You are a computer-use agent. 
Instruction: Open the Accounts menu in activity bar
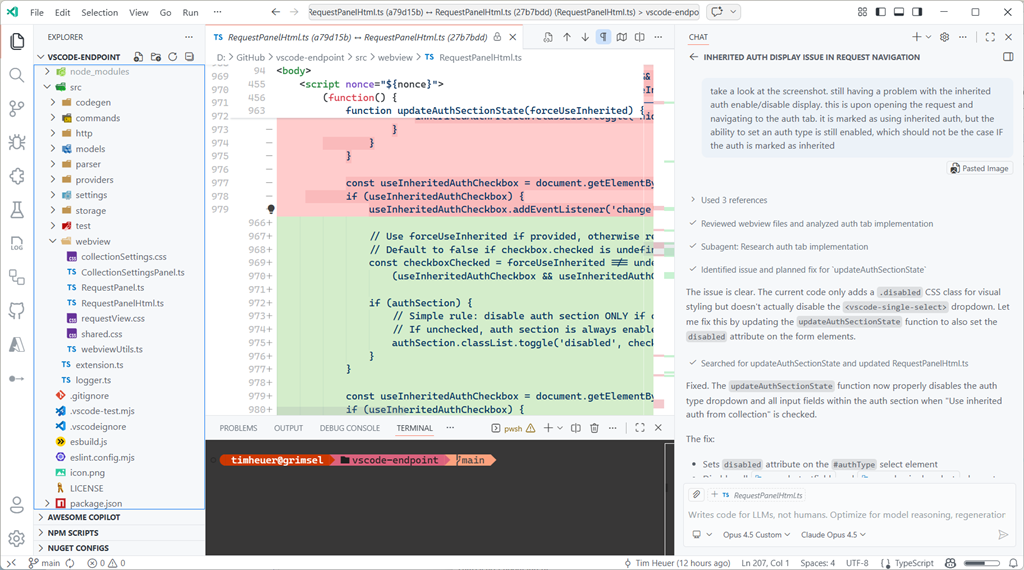click(17, 505)
